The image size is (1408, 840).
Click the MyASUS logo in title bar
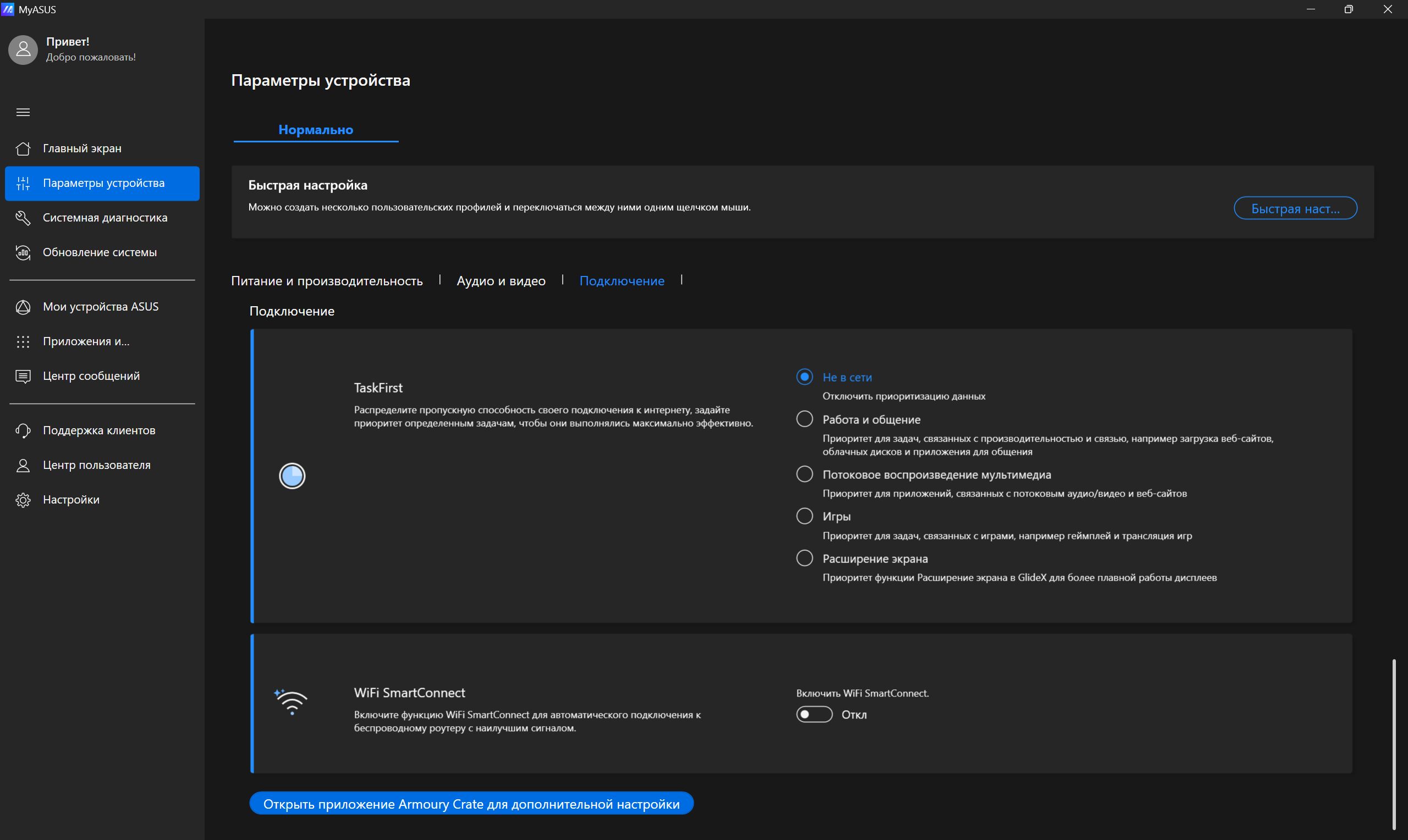pos(8,9)
